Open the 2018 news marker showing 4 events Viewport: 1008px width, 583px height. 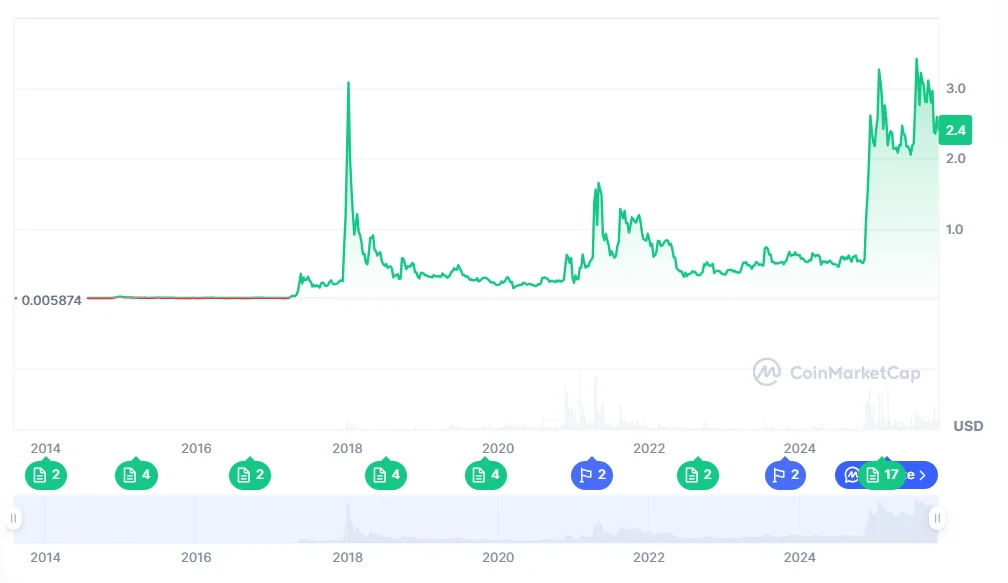[385, 475]
